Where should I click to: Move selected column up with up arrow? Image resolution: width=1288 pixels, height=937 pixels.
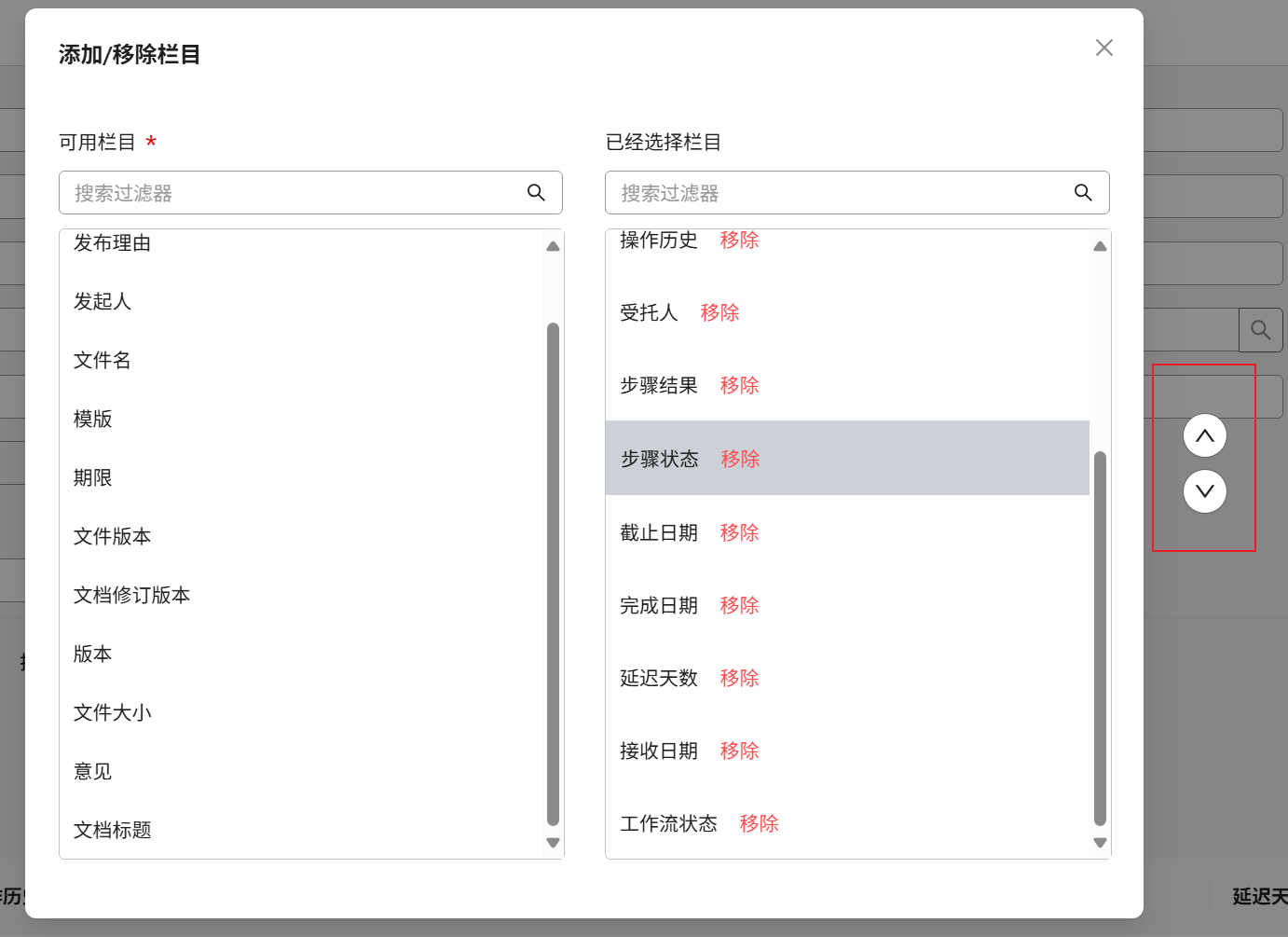1204,435
